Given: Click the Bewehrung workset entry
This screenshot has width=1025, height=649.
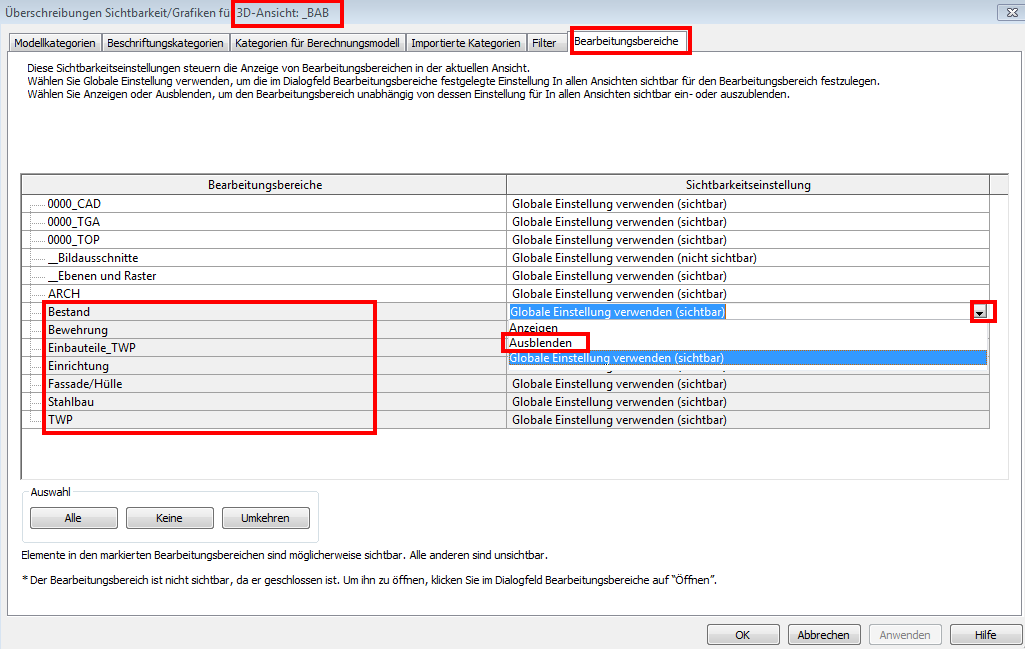Looking at the screenshot, I should (77, 330).
